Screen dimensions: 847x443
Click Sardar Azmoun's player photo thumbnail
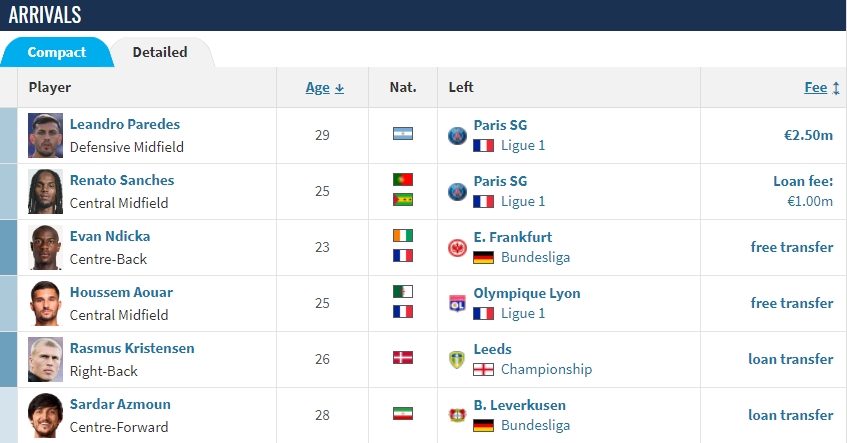coord(45,415)
